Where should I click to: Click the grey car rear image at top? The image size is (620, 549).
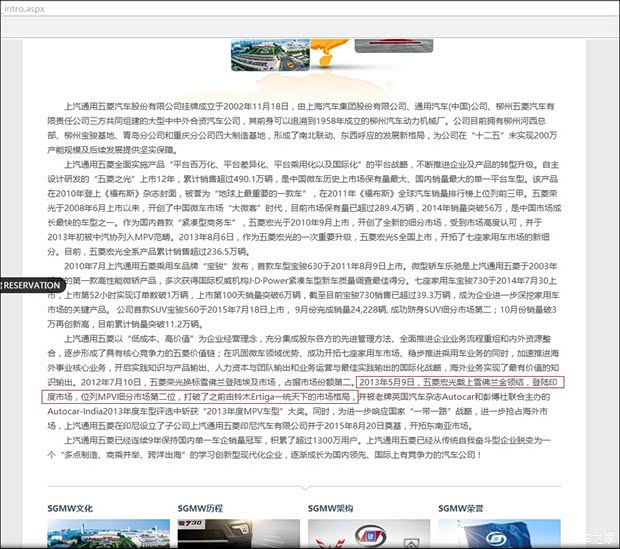click(394, 45)
